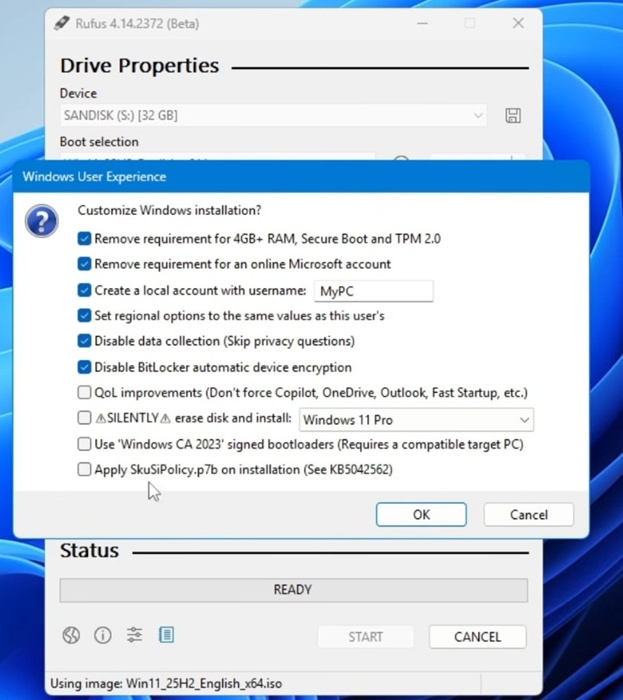Click the question mark icon in dialog
The height and width of the screenshot is (700, 623).
(42, 221)
